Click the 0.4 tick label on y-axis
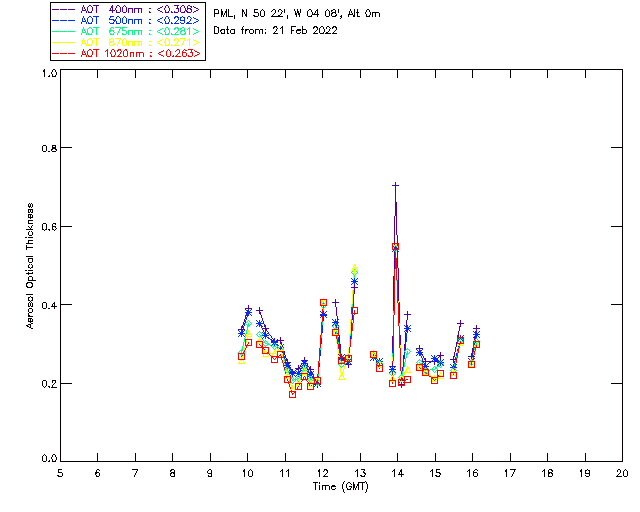The height and width of the screenshot is (512, 640). tap(49, 305)
